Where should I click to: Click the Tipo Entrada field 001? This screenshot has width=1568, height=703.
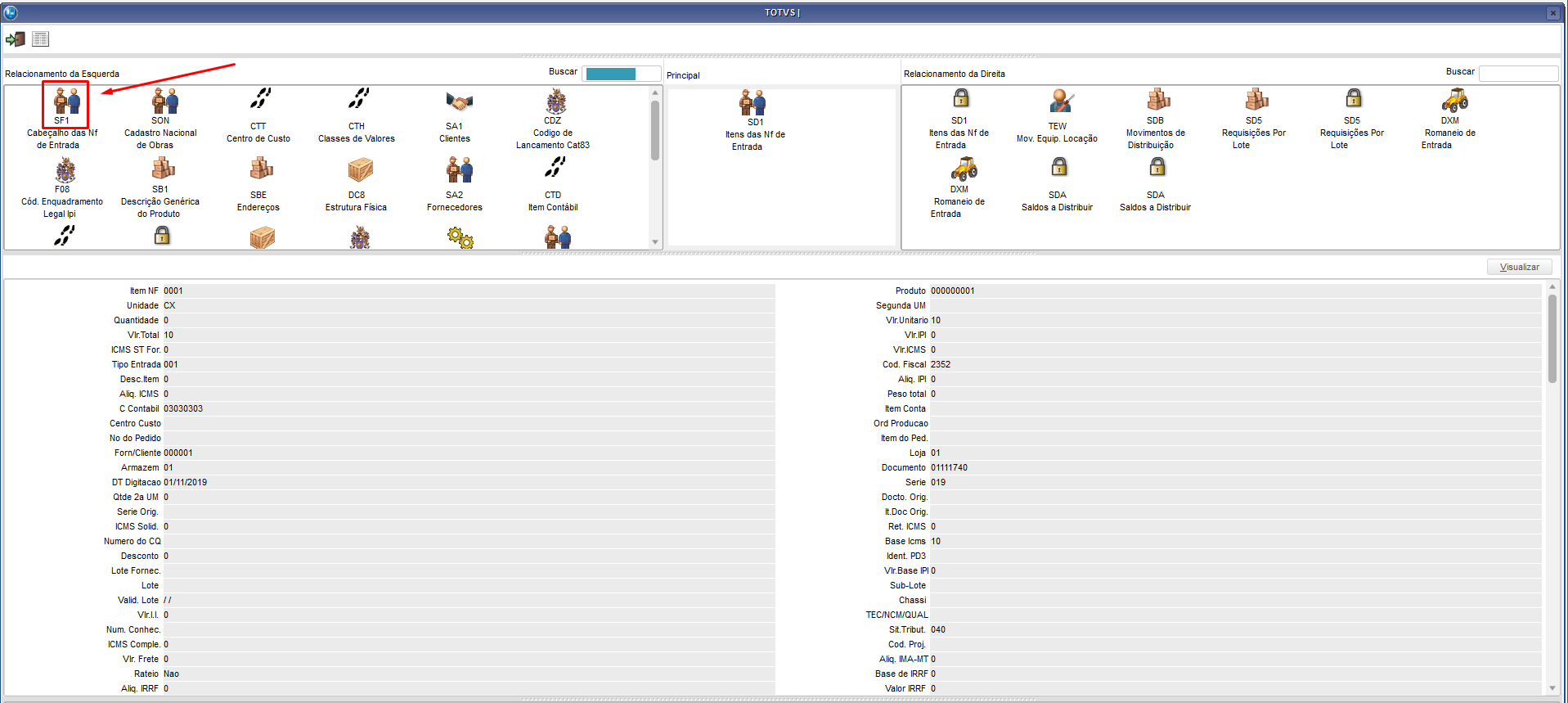click(469, 364)
